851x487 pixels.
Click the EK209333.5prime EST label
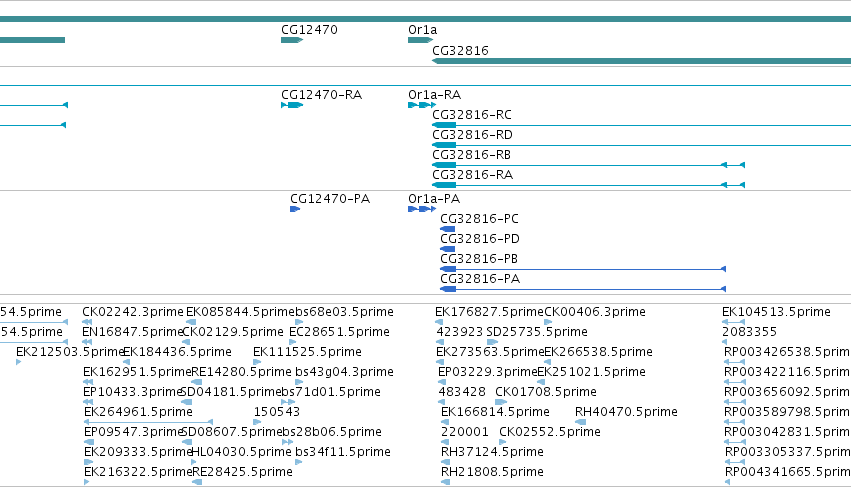[x=138, y=452]
